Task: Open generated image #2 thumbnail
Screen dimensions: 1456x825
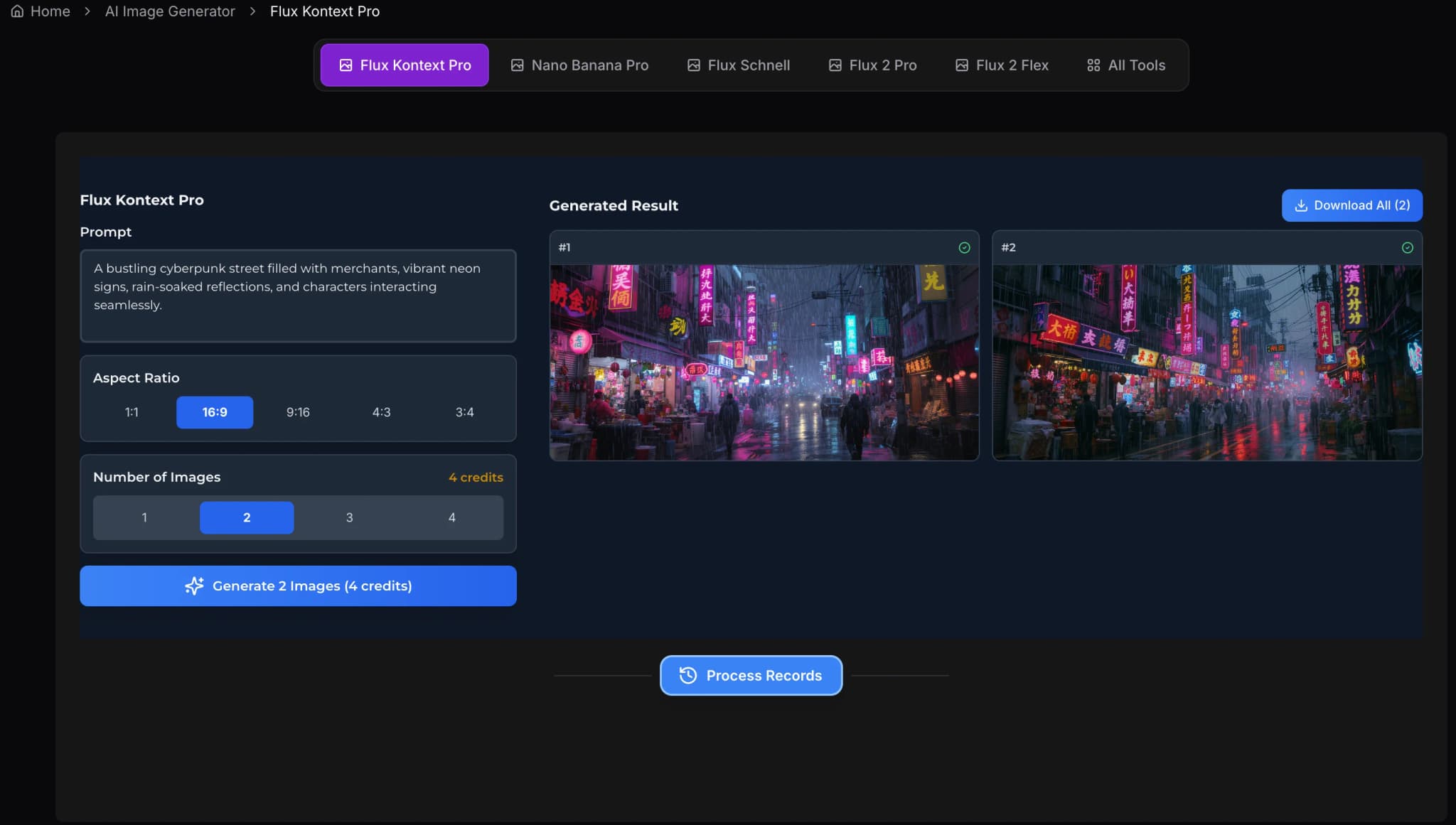Action: [1206, 362]
